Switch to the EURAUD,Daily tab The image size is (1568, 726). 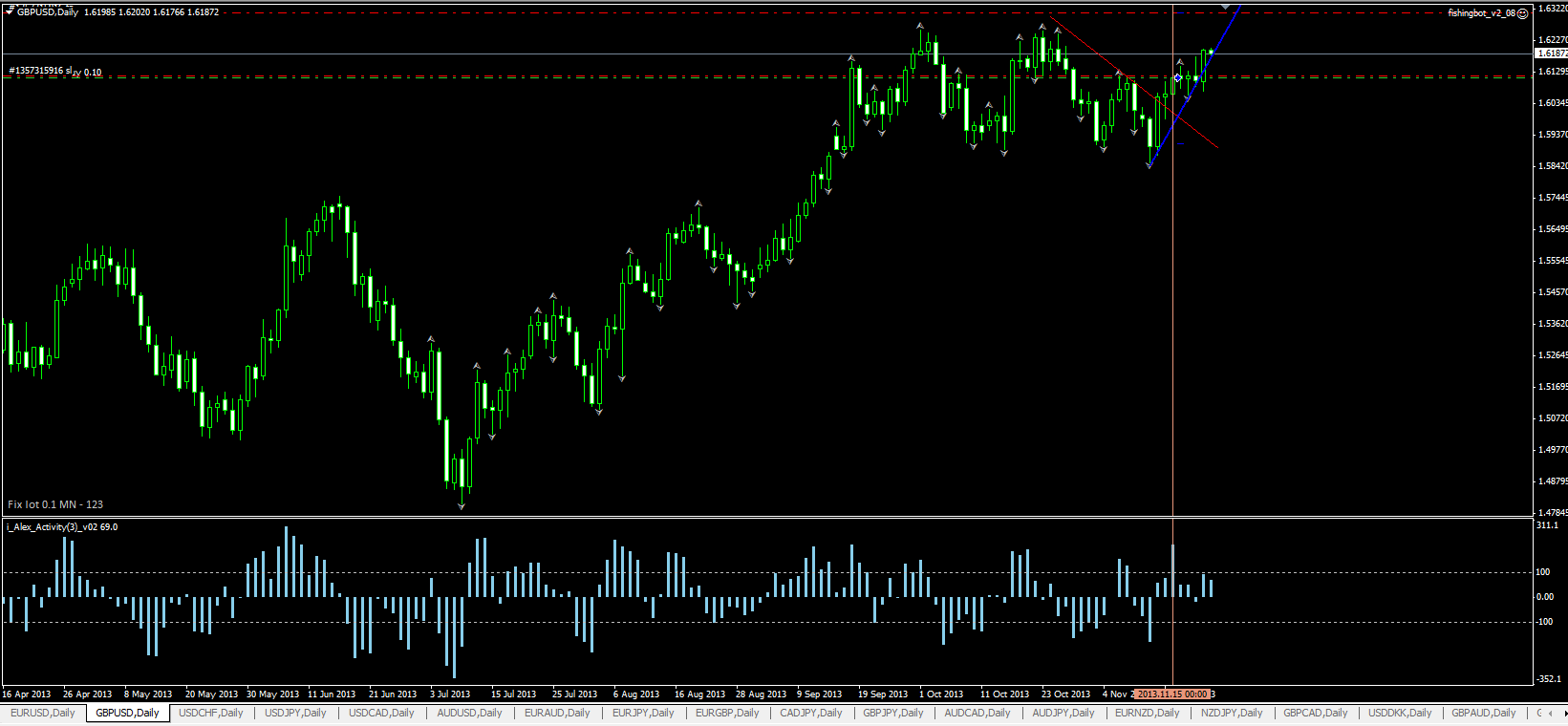(557, 714)
